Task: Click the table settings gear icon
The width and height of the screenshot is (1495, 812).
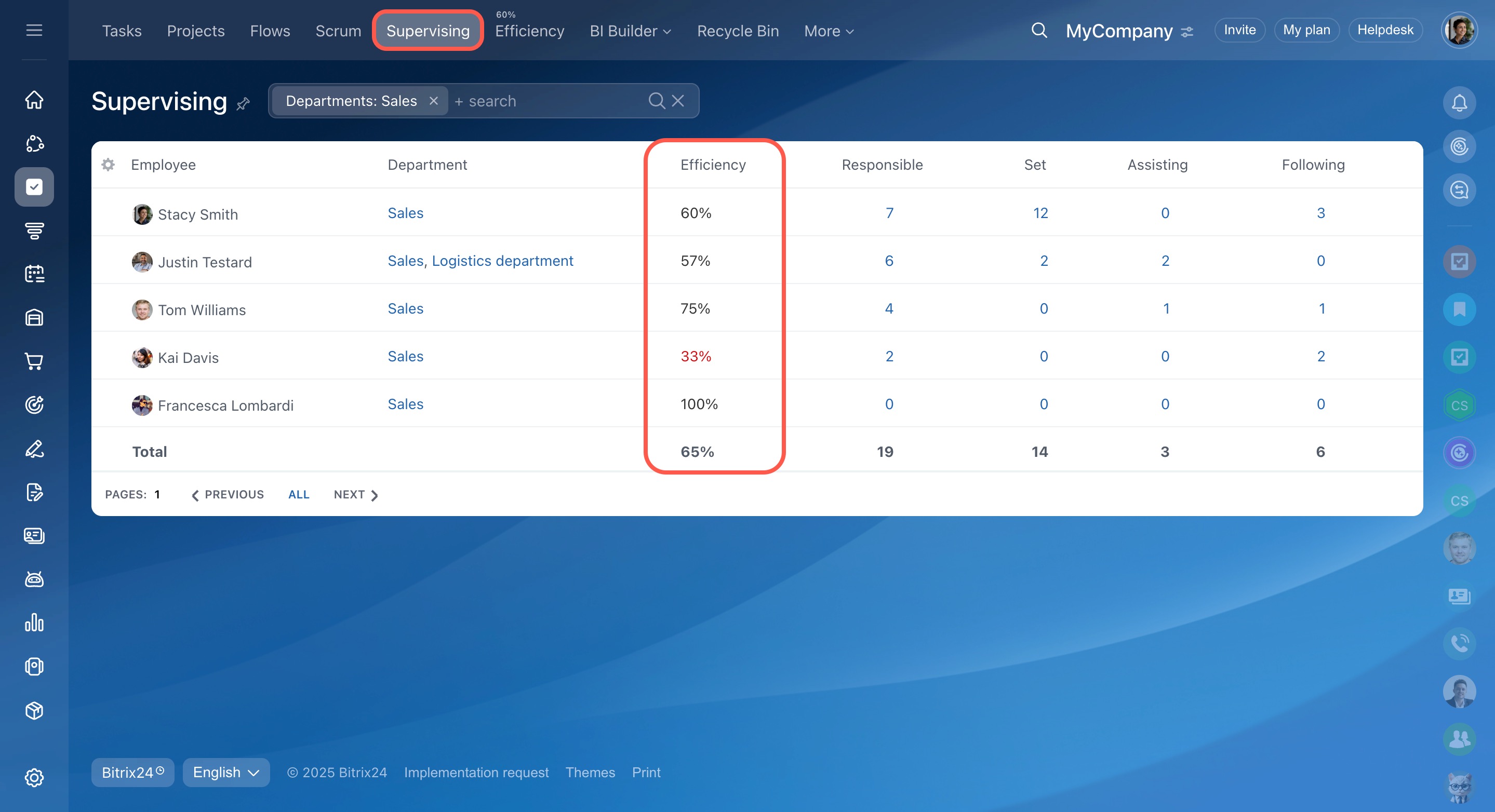Action: (108, 165)
